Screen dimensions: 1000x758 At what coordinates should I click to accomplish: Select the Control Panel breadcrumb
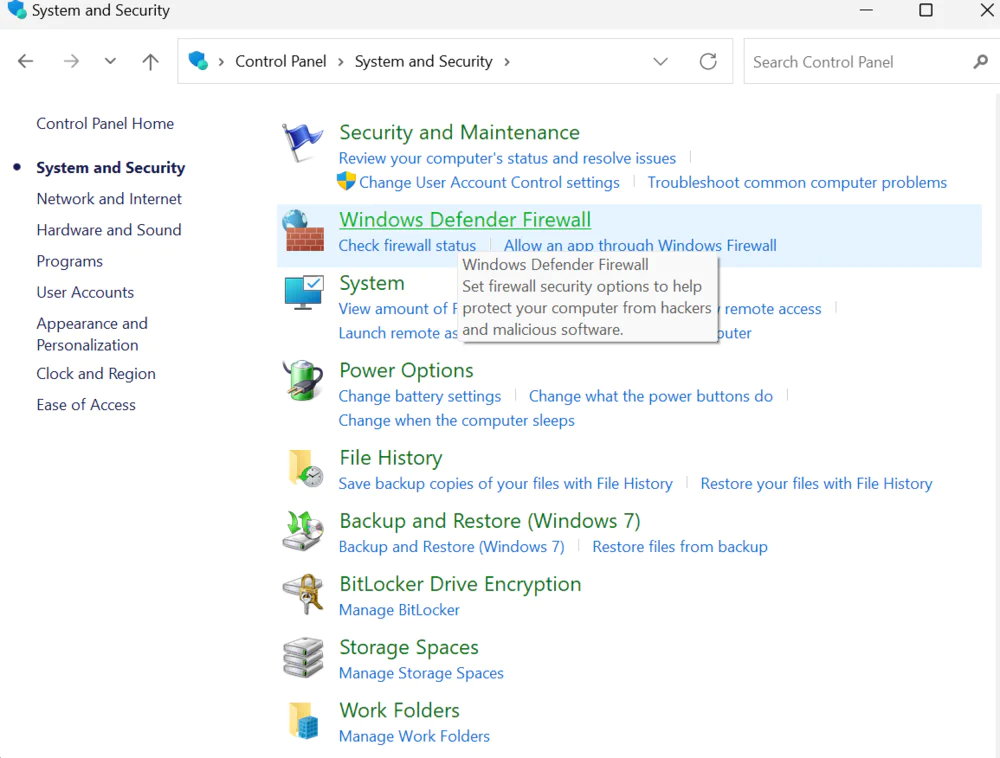click(x=281, y=61)
